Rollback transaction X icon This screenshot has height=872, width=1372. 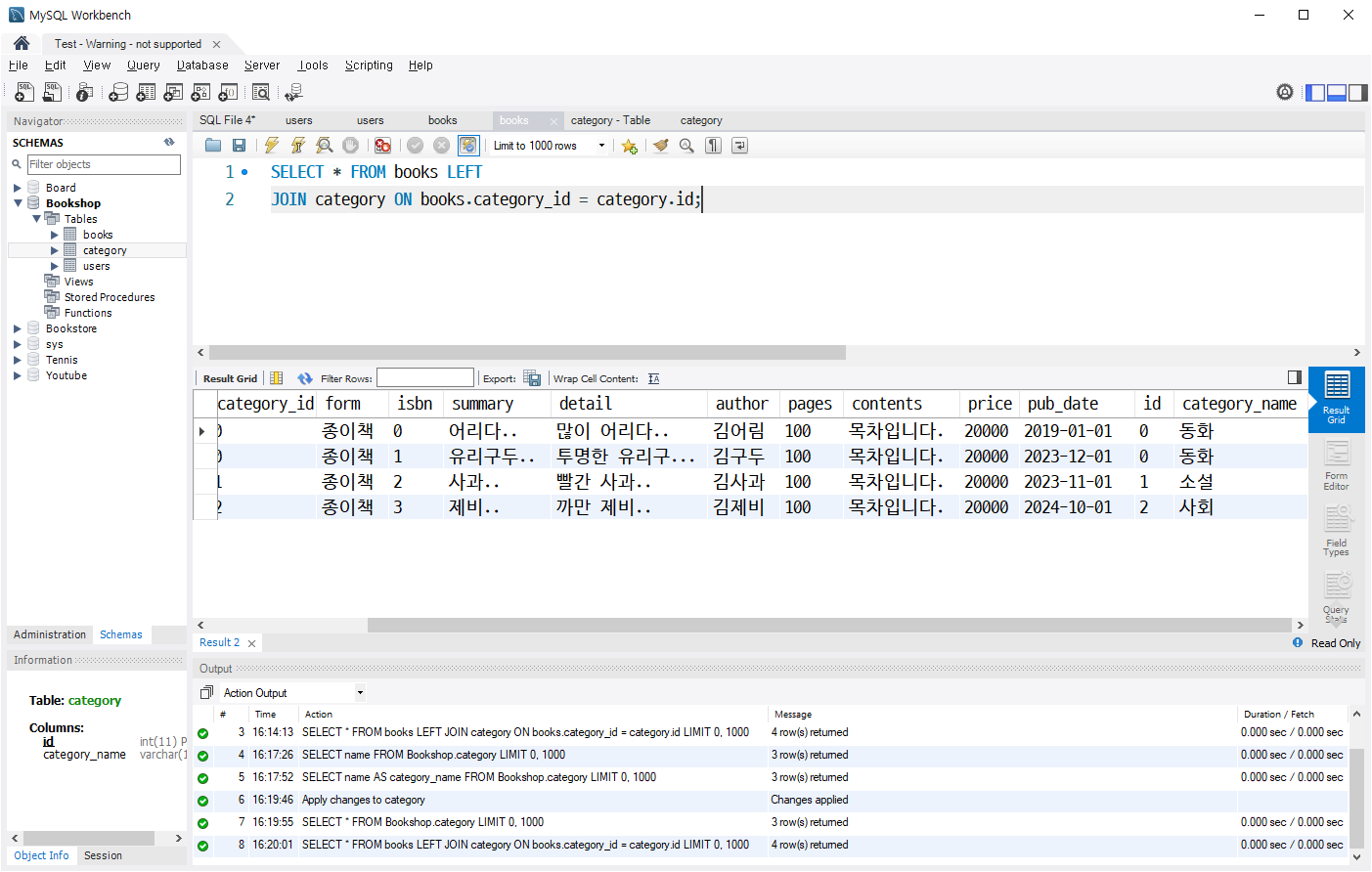tap(441, 146)
